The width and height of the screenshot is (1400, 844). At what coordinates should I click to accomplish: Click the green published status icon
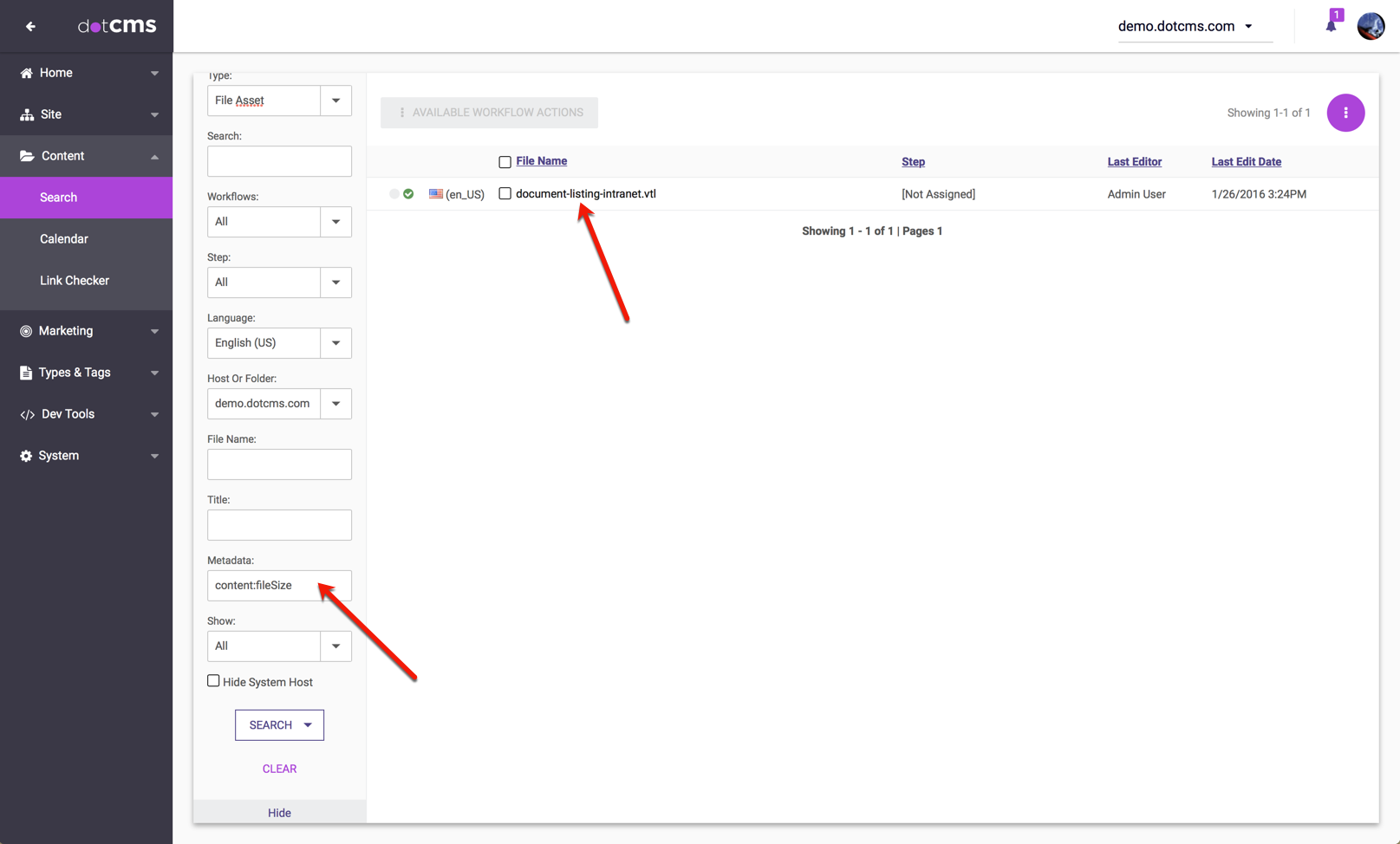pos(408,194)
